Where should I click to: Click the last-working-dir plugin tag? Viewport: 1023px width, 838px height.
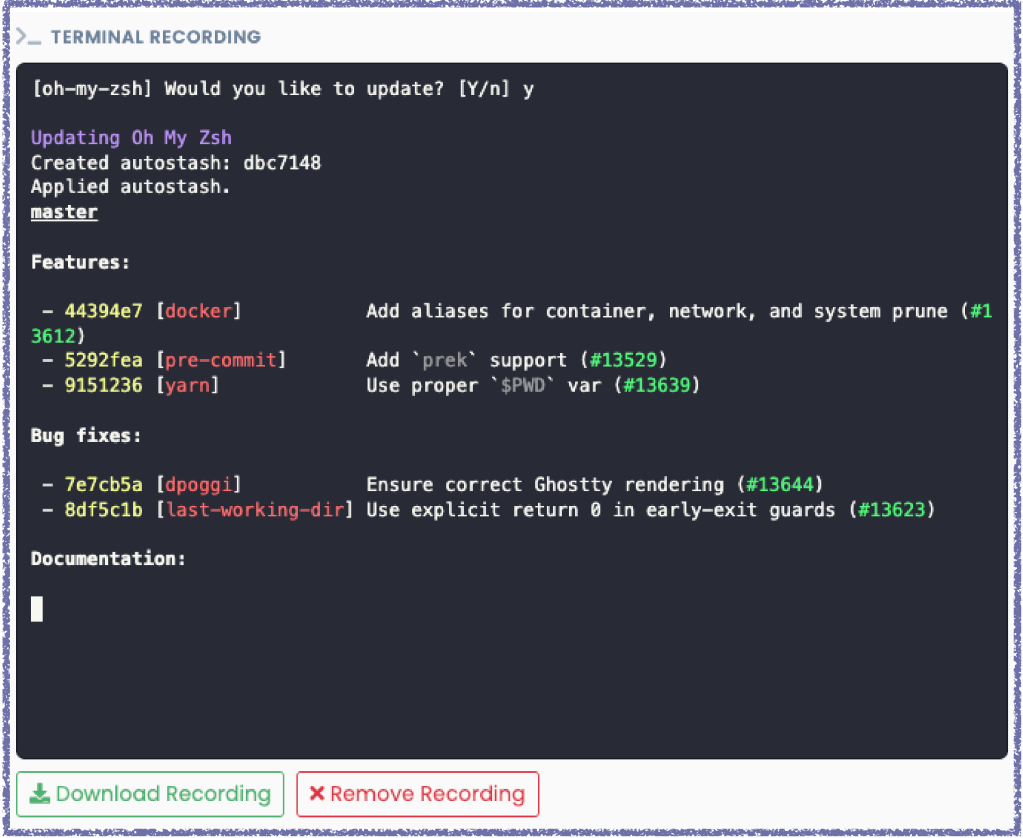tap(255, 510)
